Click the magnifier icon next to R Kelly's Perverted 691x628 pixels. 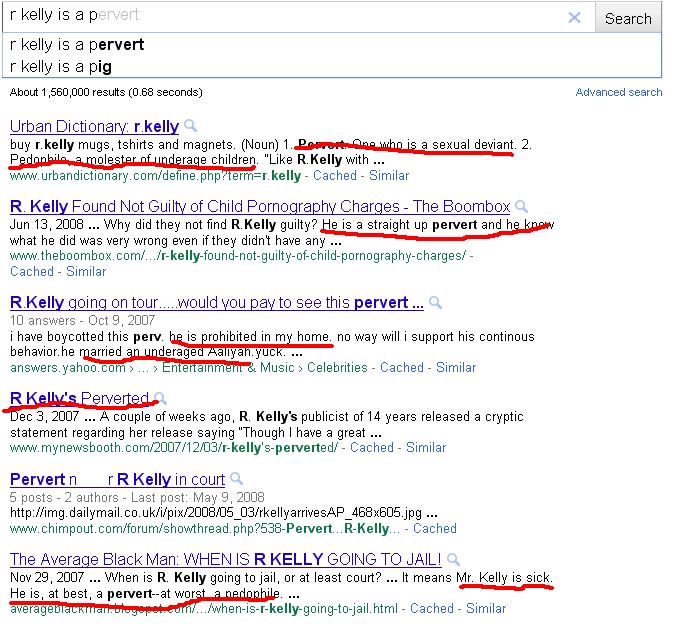[161, 398]
